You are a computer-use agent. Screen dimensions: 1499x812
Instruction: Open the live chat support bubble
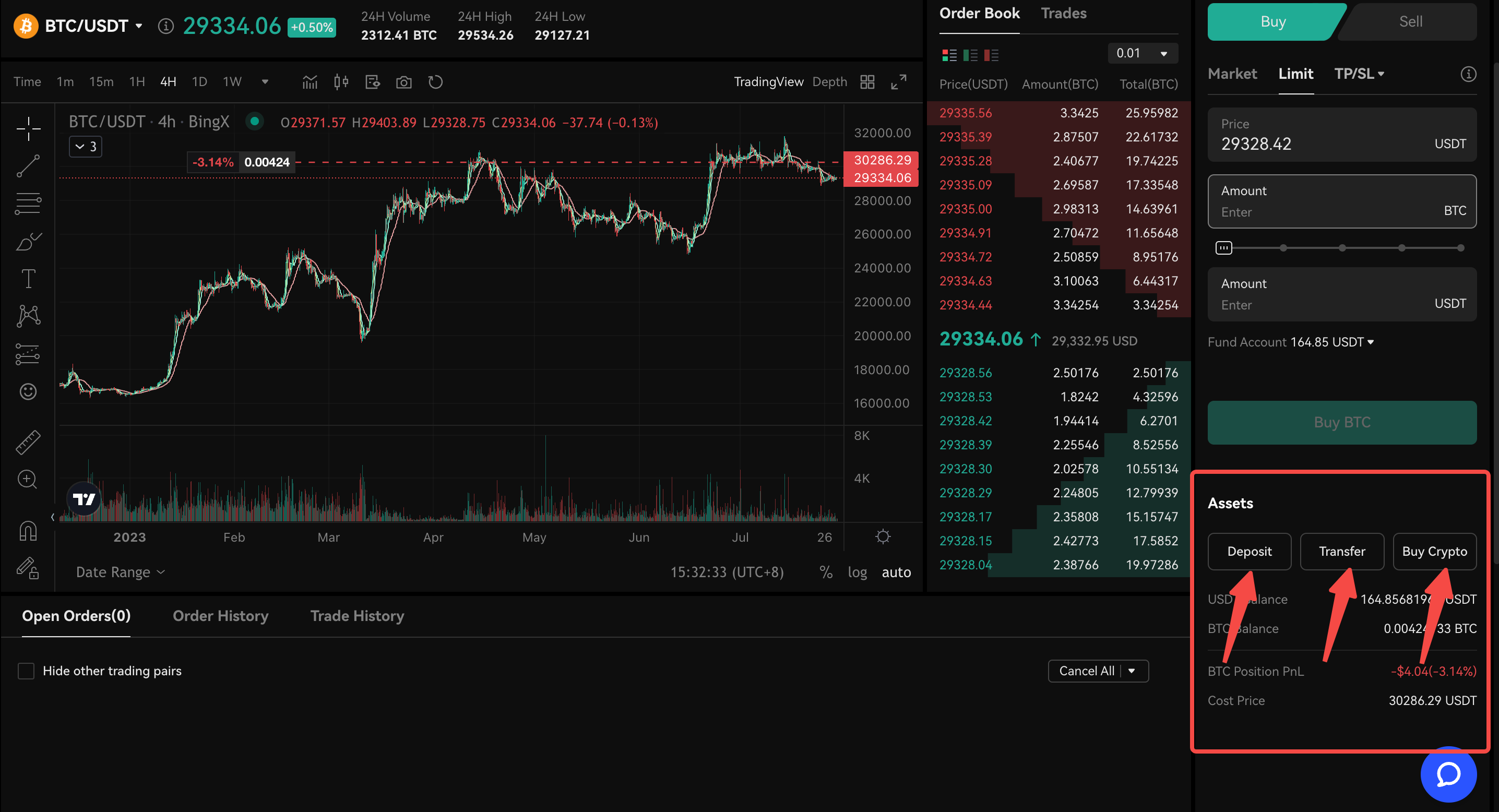pos(1448,774)
